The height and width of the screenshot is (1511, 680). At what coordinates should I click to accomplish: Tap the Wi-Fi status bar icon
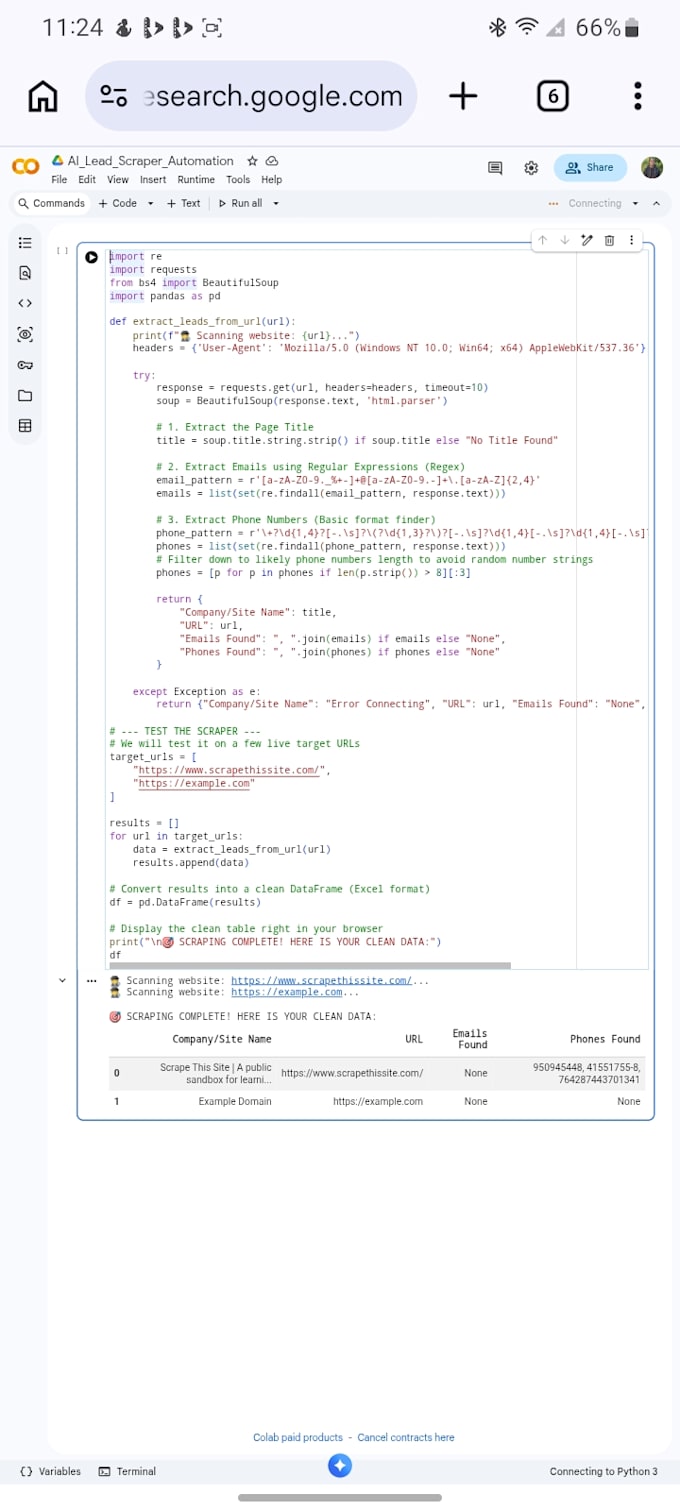coord(527,28)
